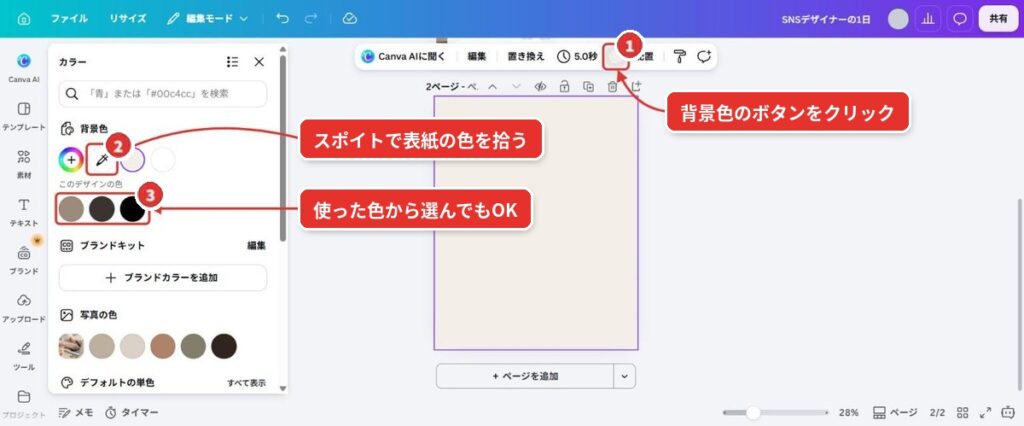This screenshot has height=426, width=1024.
Task: Undo the last action
Action: pyautogui.click(x=282, y=19)
